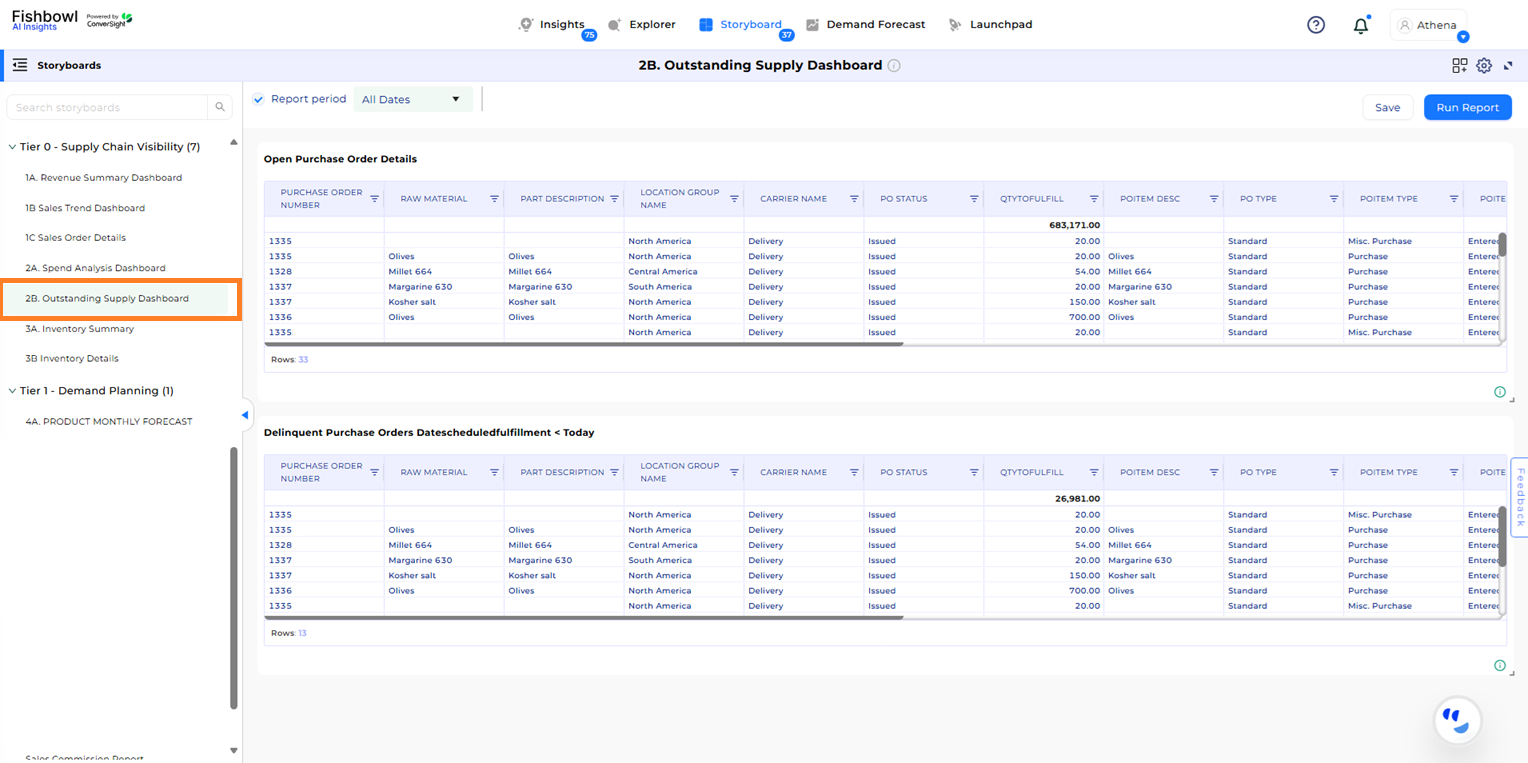
Task: Open the notifications bell icon
Action: (1361, 24)
